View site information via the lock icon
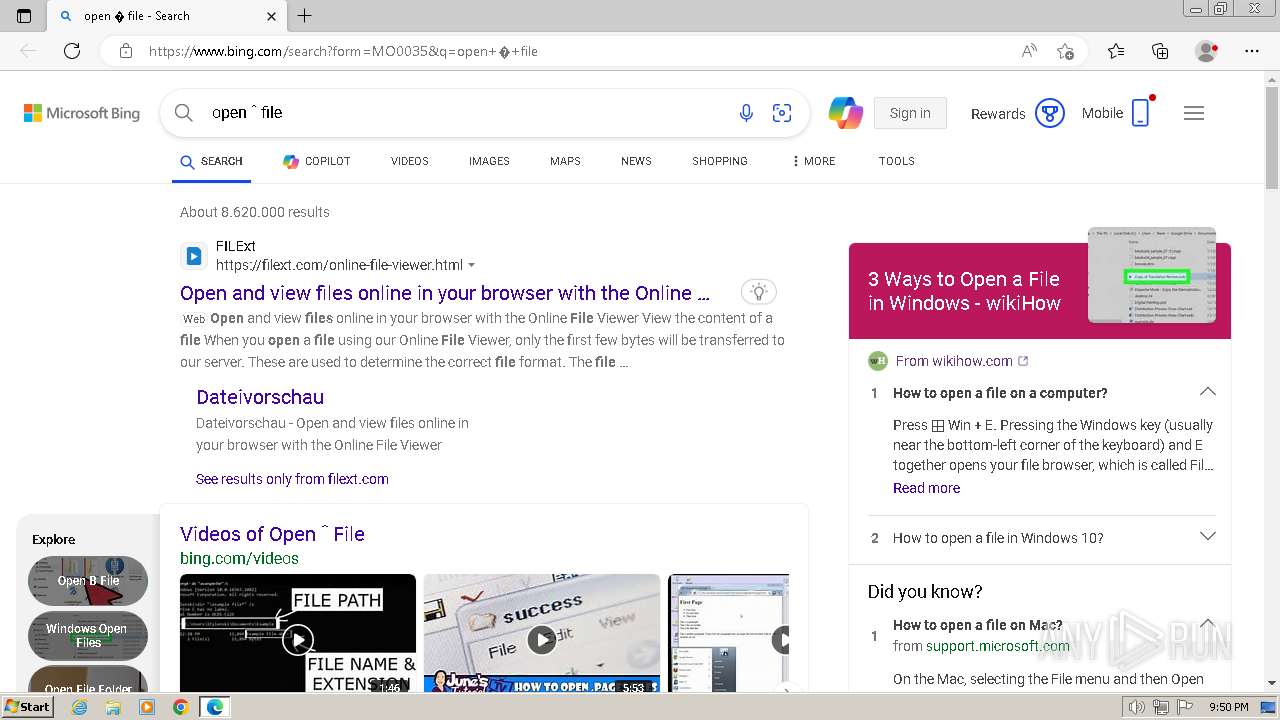Image resolution: width=1280 pixels, height=720 pixels. (x=125, y=51)
